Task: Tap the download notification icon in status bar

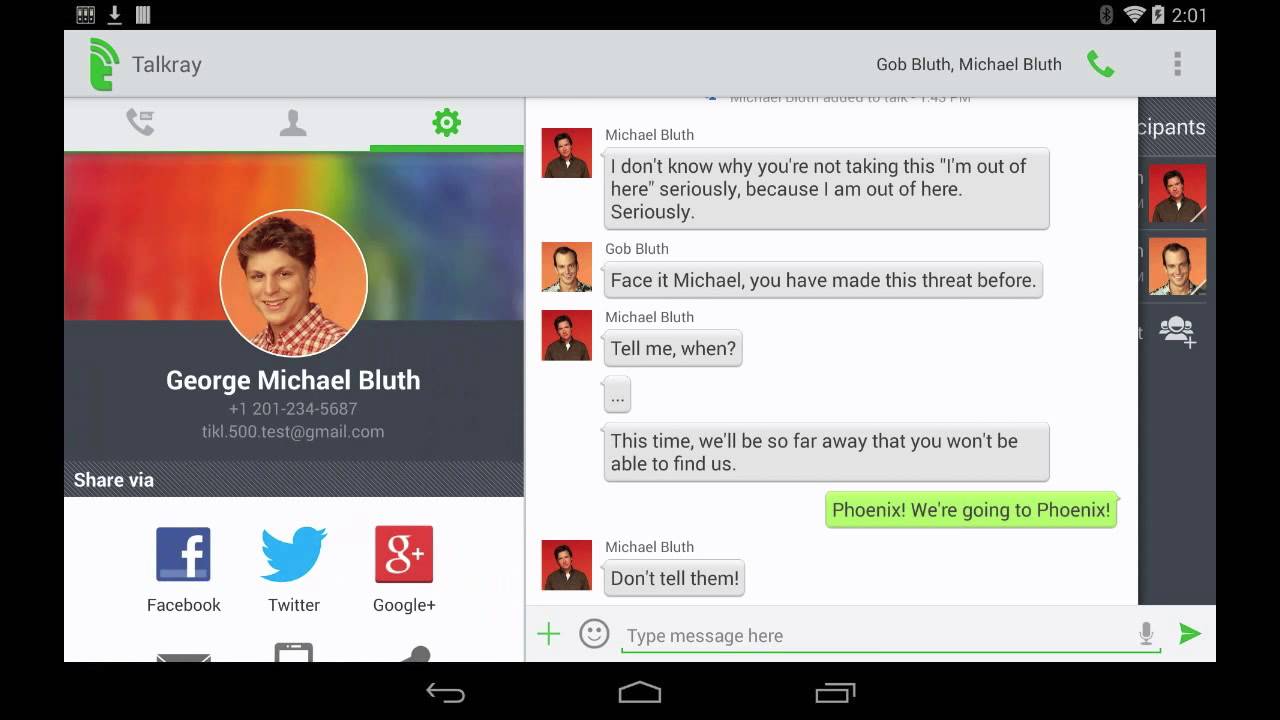Action: click(114, 15)
